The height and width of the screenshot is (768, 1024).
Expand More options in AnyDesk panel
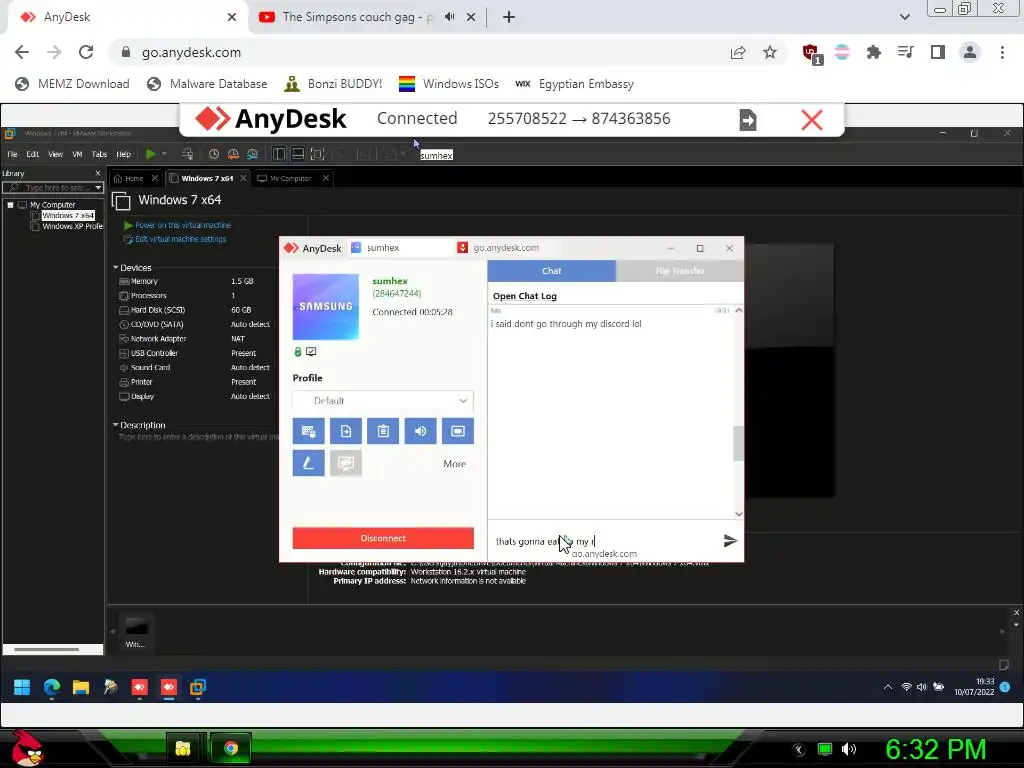coord(455,464)
